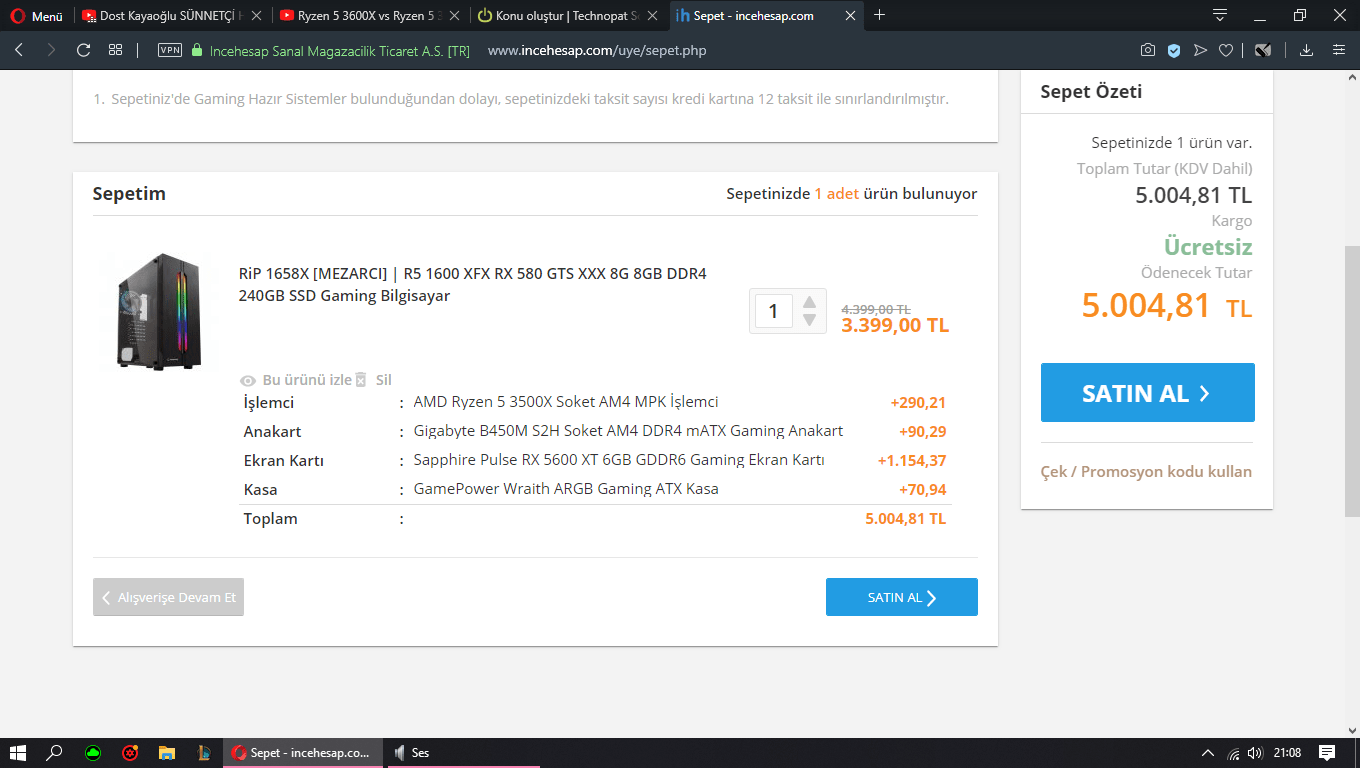This screenshot has width=1360, height=768.
Task: Click the large SATIN AL button in Sepet Özeti
Action: click(x=1148, y=393)
